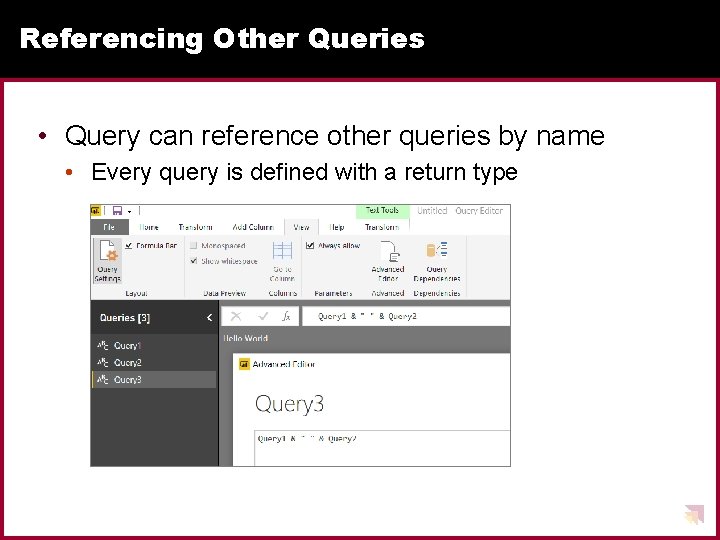Toggle the Always allow checkbox
This screenshot has width=720, height=540.
pyautogui.click(x=310, y=246)
